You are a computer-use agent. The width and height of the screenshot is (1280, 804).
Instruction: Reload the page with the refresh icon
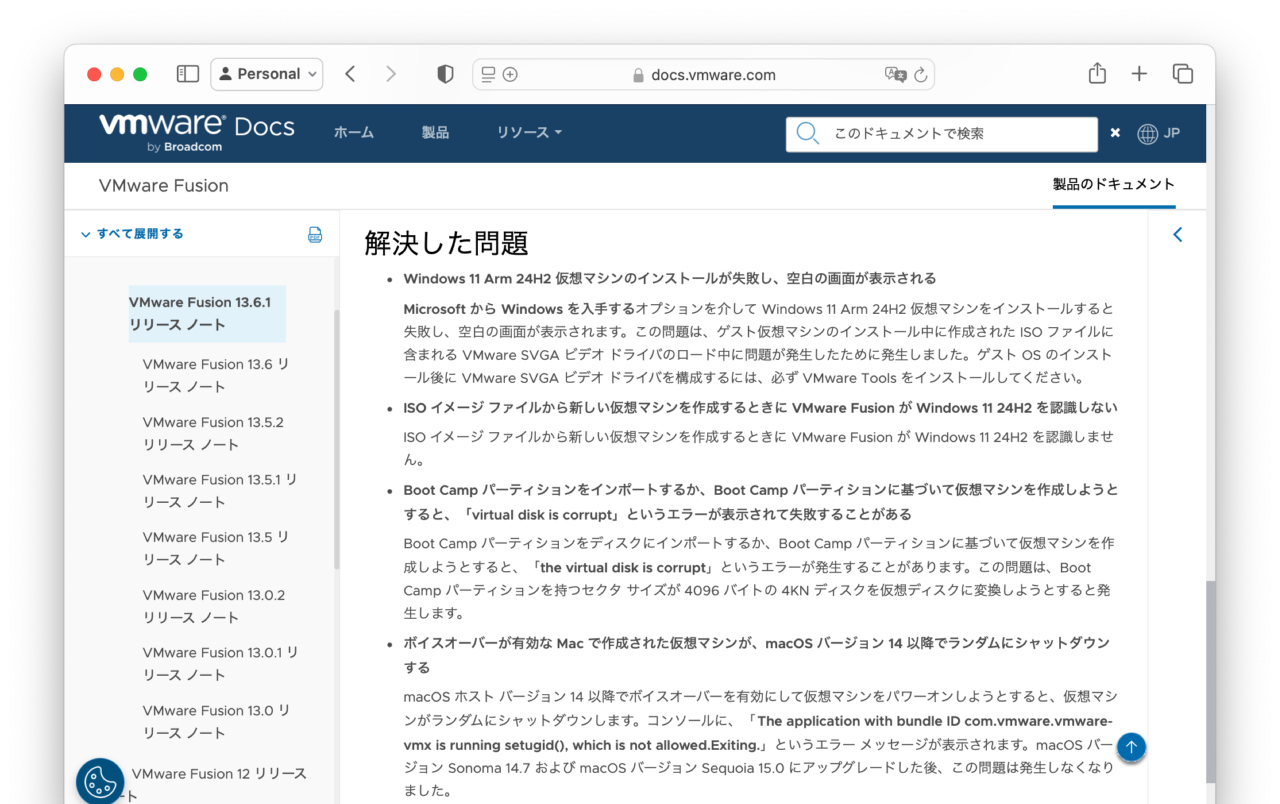click(921, 75)
